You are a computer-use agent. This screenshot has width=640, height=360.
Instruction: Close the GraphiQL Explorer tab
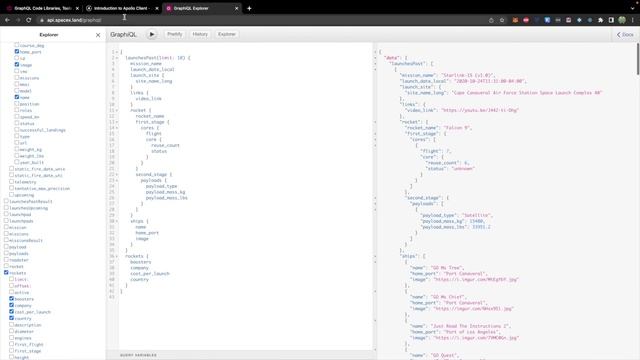236,8
